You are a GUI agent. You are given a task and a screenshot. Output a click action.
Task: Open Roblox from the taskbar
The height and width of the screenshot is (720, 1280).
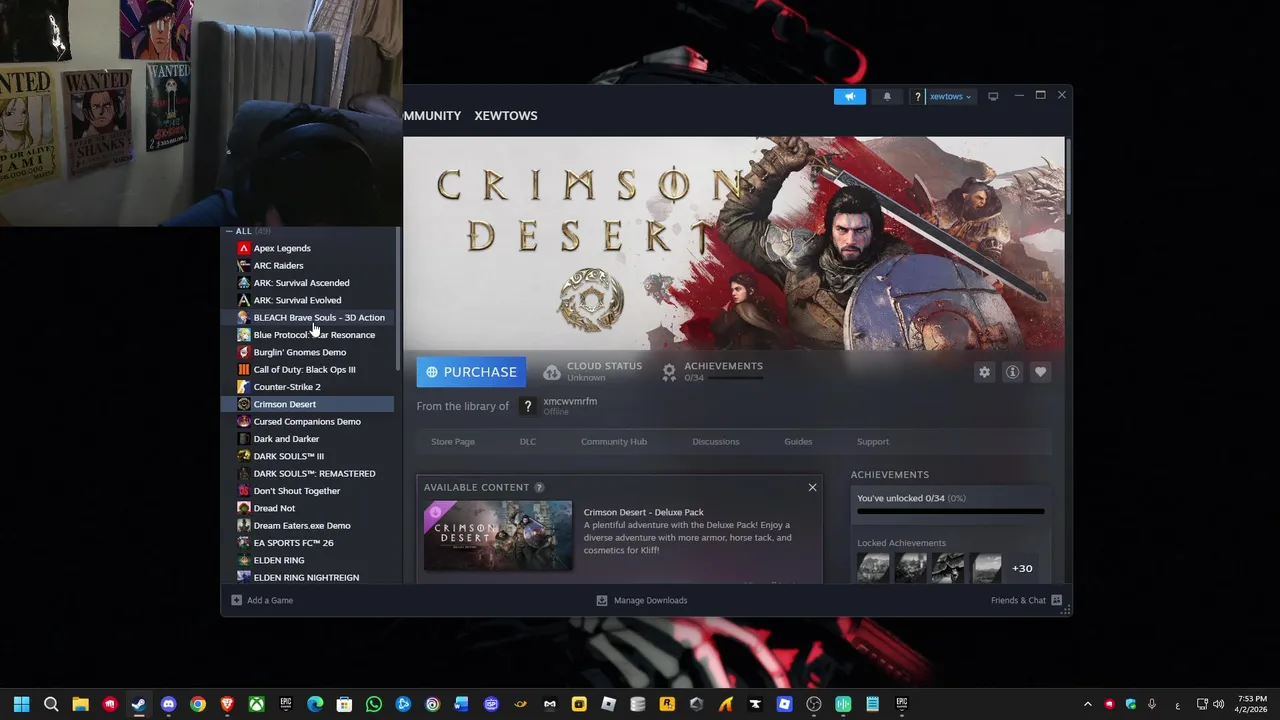point(608,704)
